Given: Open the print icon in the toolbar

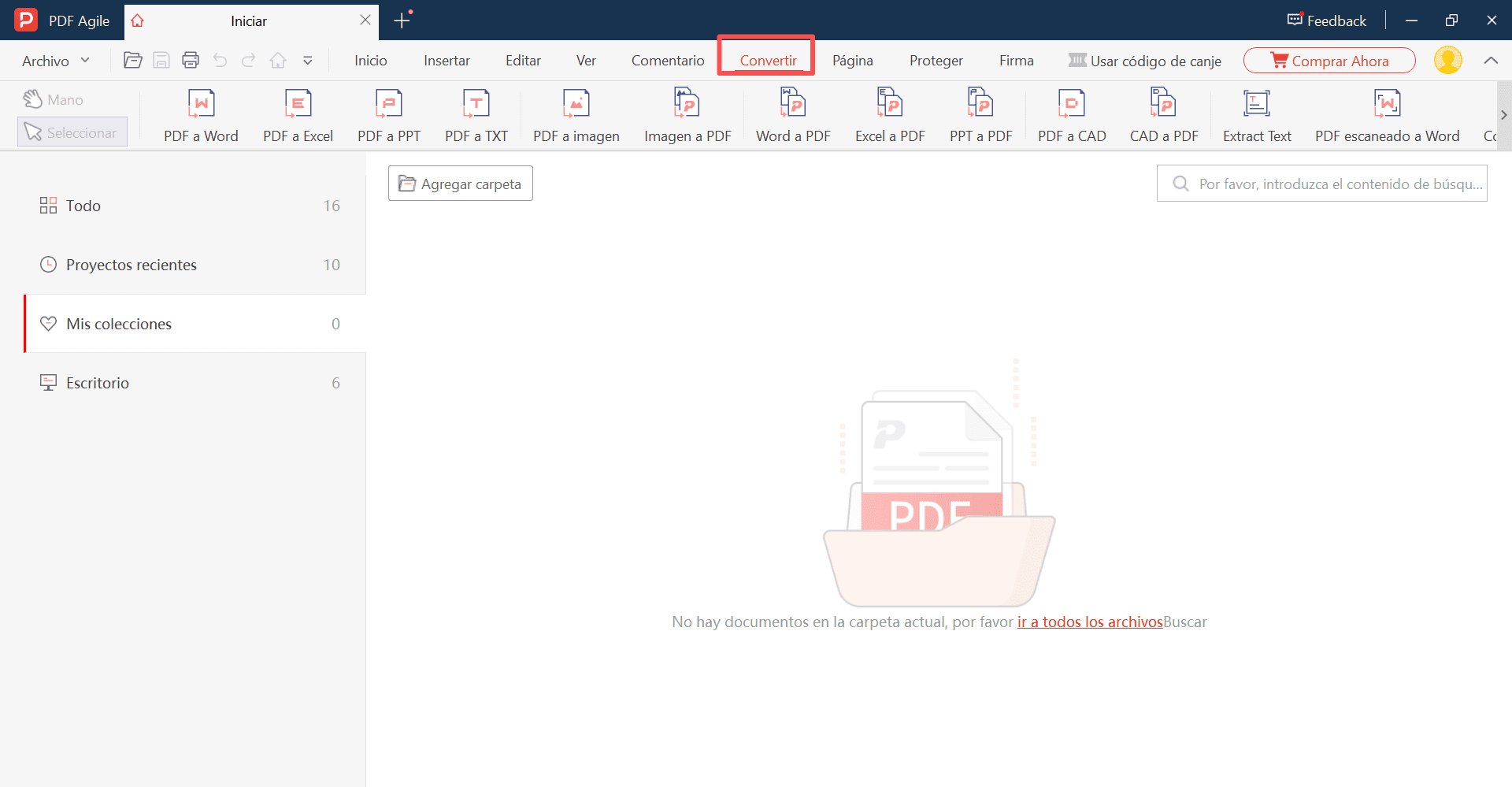Looking at the screenshot, I should pyautogui.click(x=190, y=60).
